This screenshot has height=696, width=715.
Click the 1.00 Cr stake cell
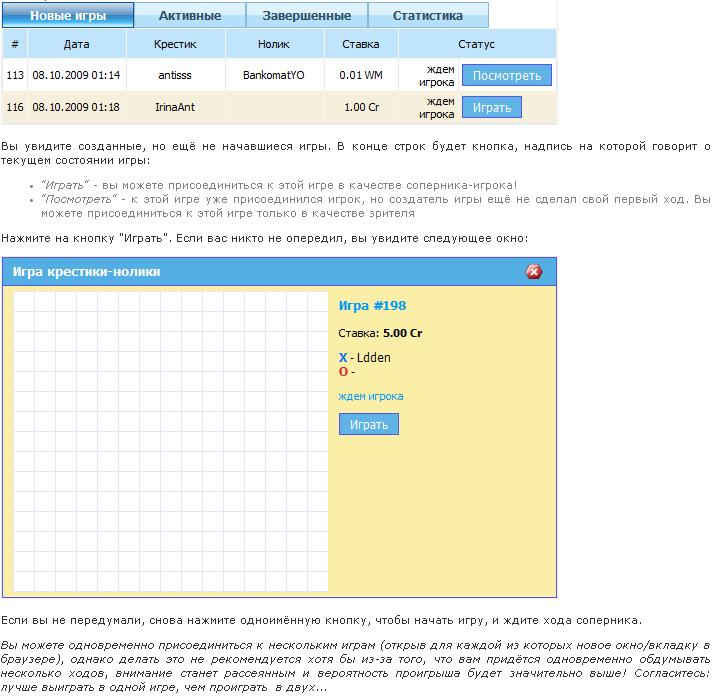[362, 107]
